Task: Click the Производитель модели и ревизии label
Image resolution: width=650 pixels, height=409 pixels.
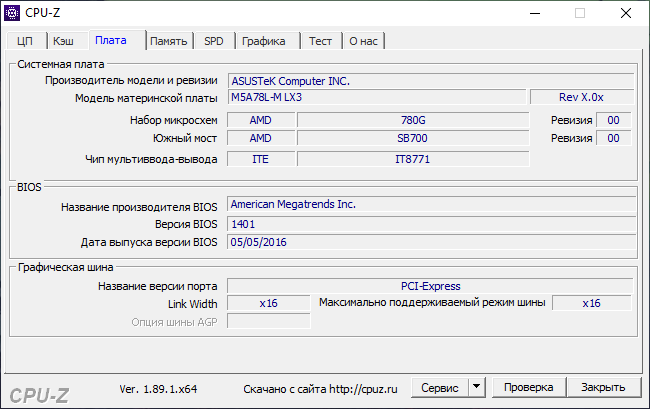Action: [x=131, y=80]
